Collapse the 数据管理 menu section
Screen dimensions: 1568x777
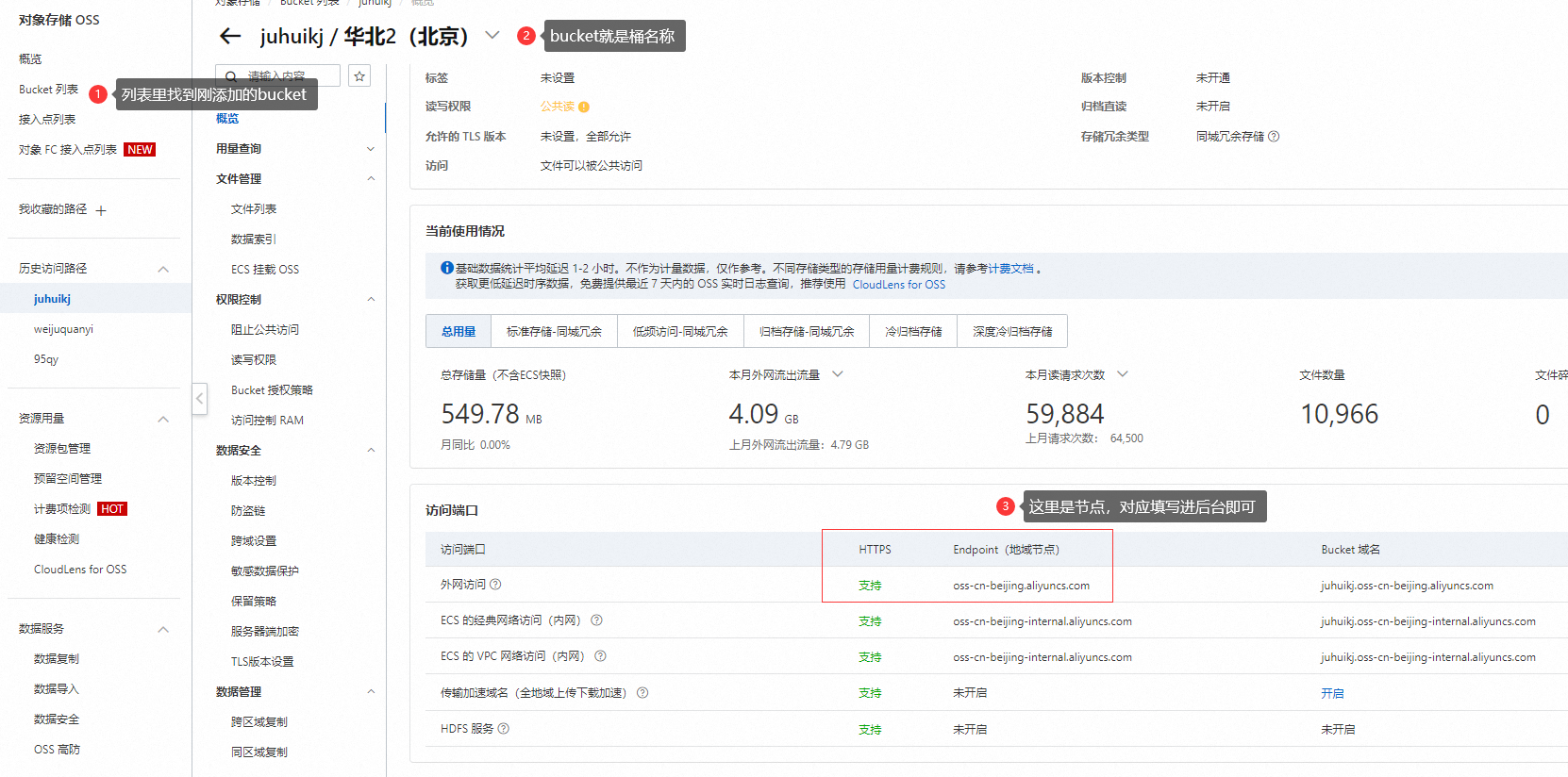click(x=371, y=692)
